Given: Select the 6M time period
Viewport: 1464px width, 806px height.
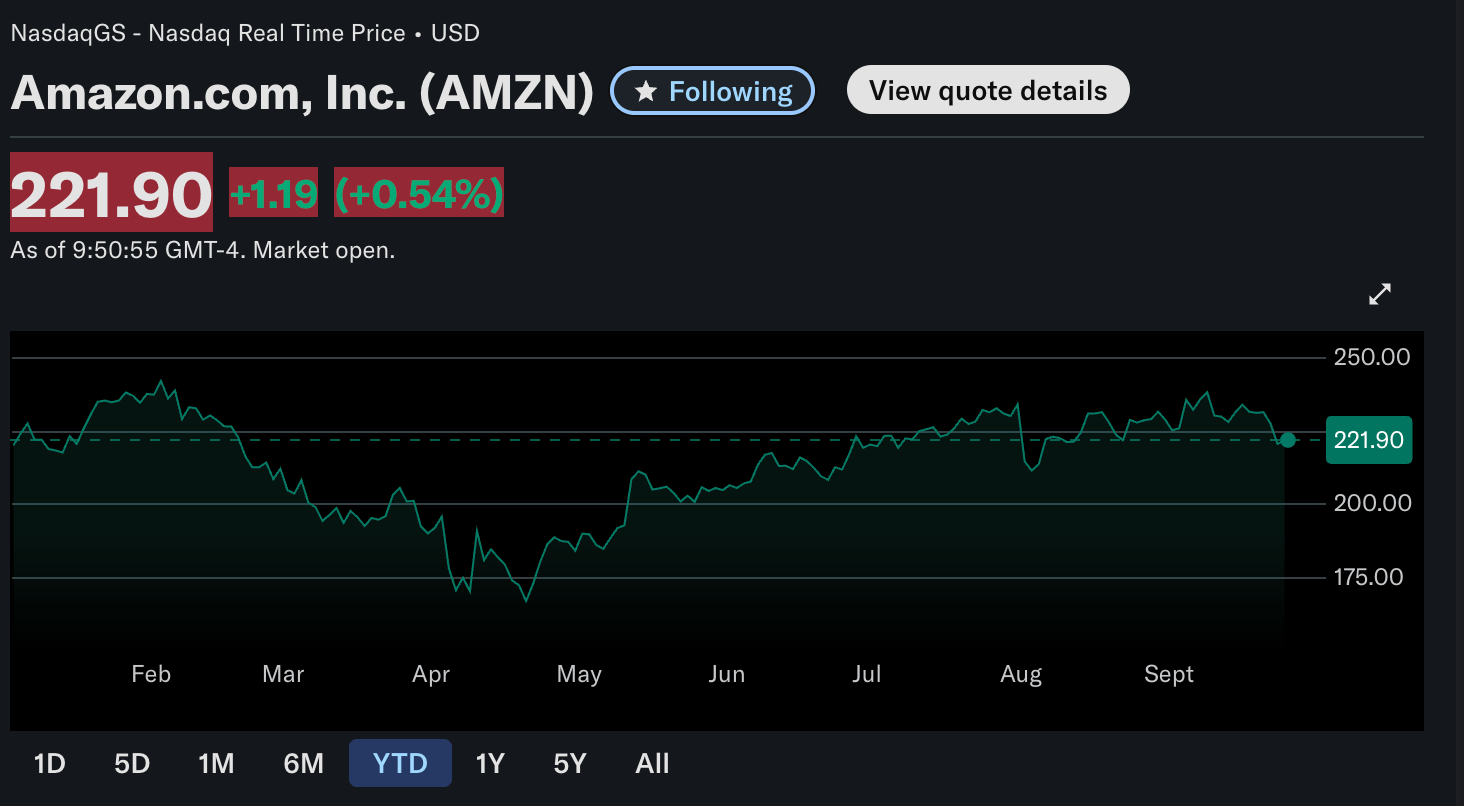Looking at the screenshot, I should [x=303, y=763].
